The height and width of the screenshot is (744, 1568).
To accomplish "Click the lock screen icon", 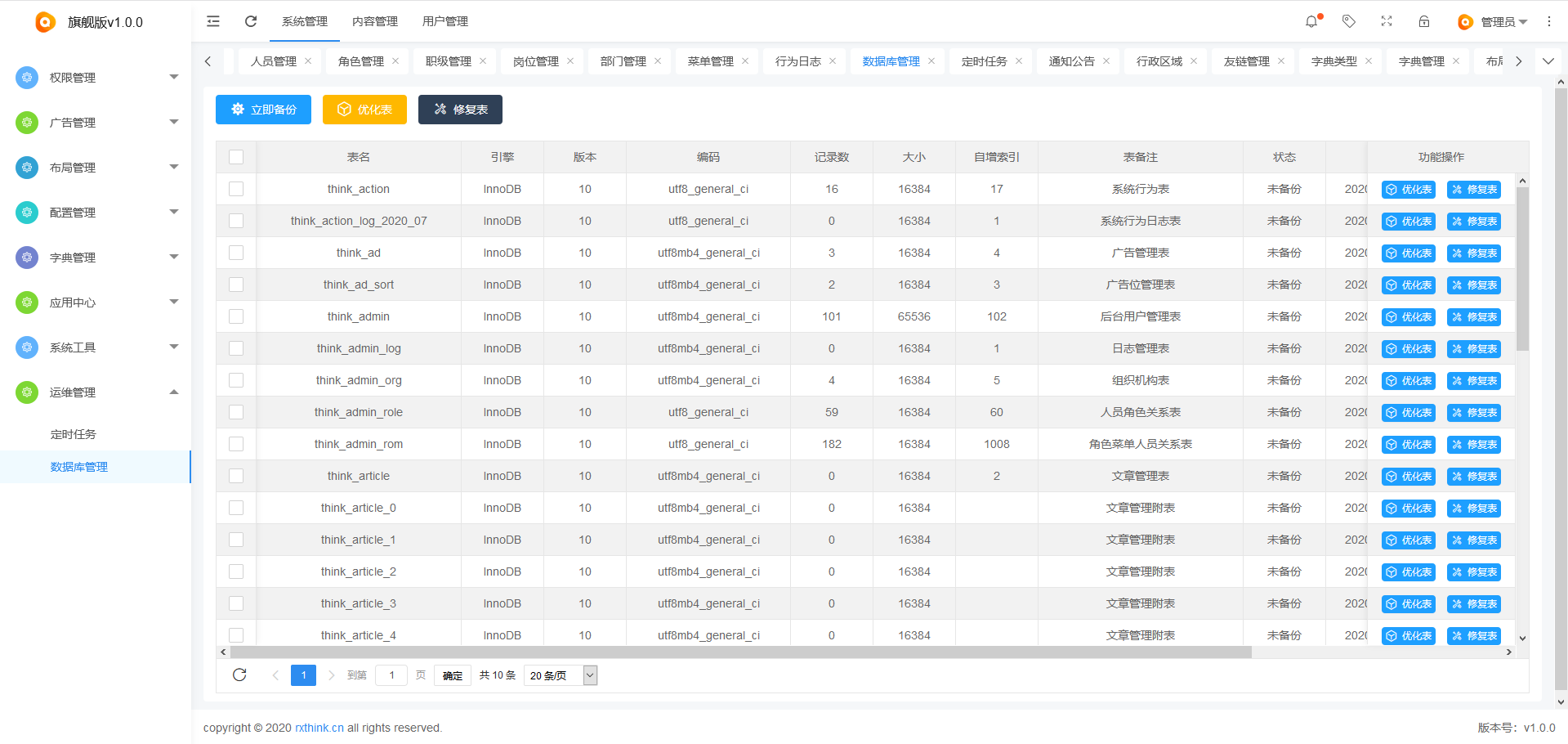I will tap(1424, 21).
